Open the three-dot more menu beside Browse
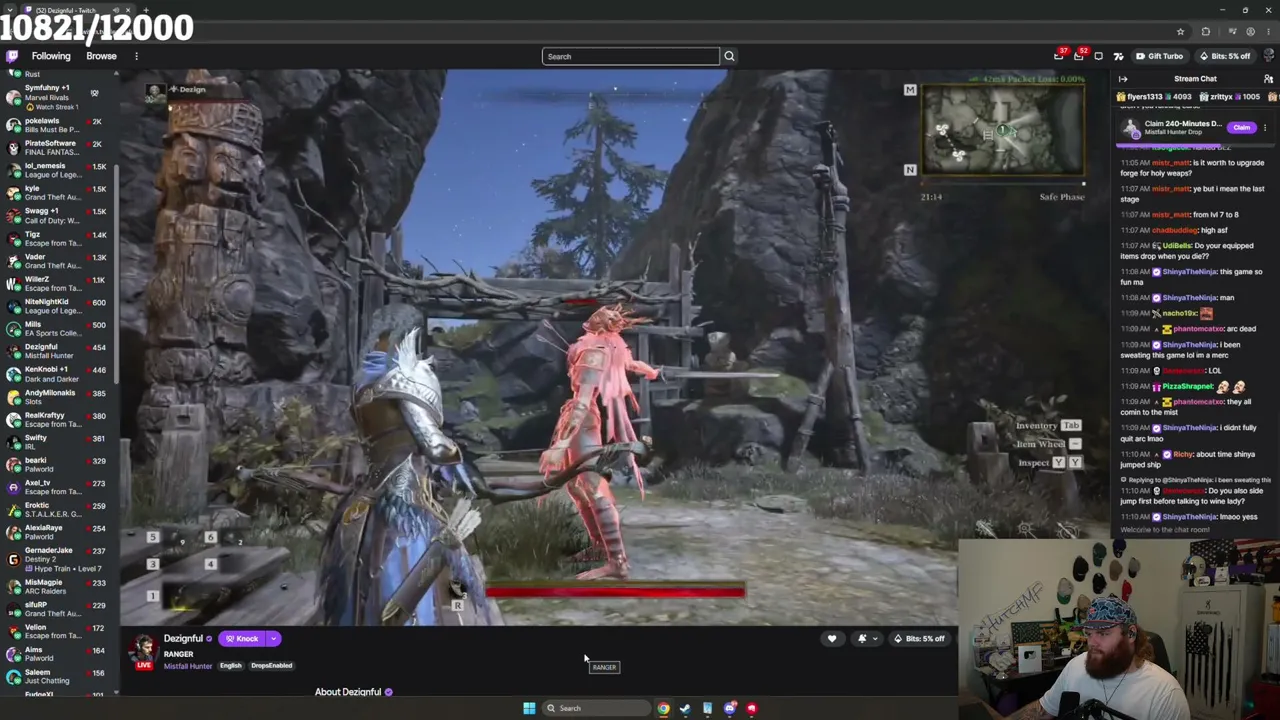The image size is (1280, 720). 136,56
